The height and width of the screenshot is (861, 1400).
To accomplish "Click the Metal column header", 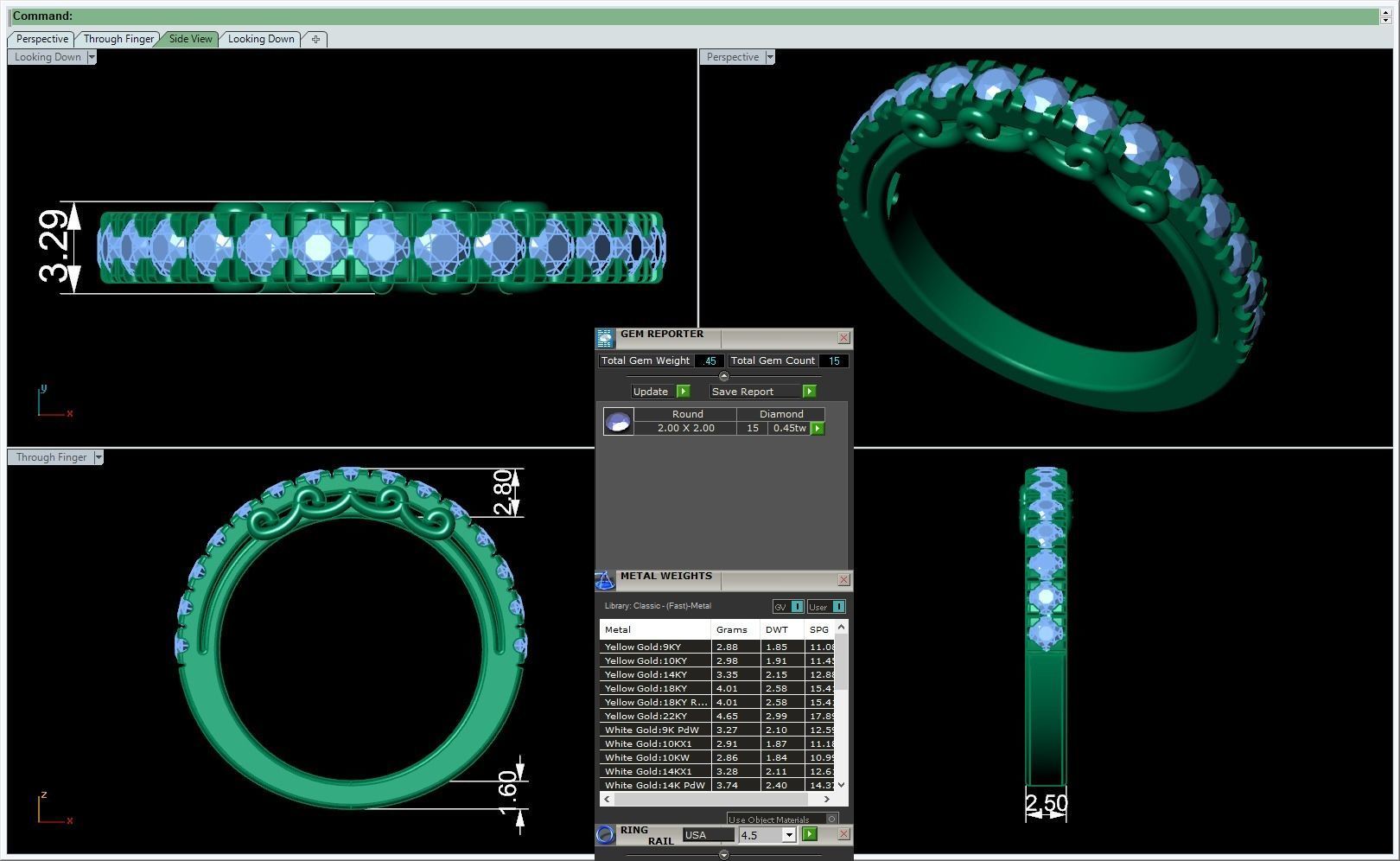I will pyautogui.click(x=655, y=629).
